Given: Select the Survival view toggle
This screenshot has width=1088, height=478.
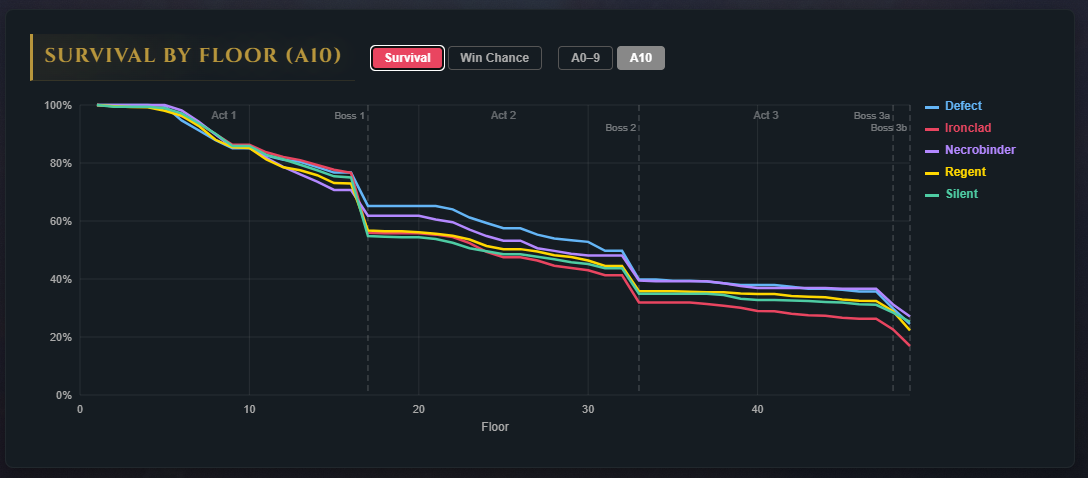Looking at the screenshot, I should pyautogui.click(x=407, y=58).
